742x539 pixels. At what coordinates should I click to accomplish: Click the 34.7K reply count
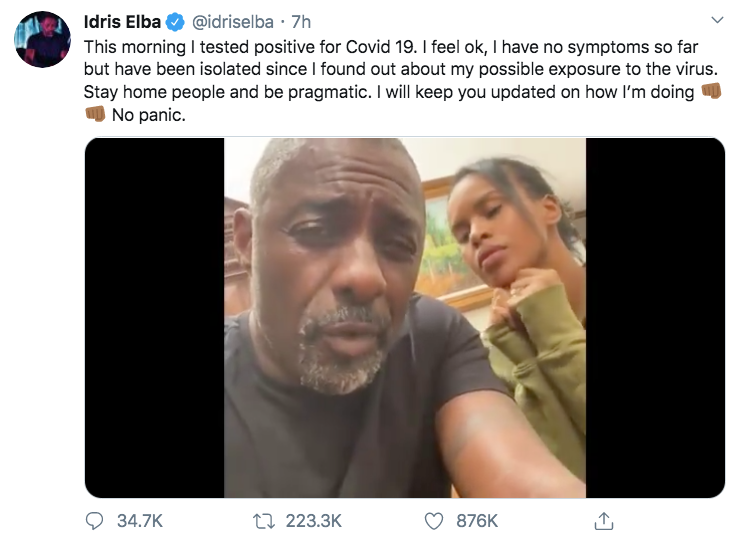pos(138,520)
